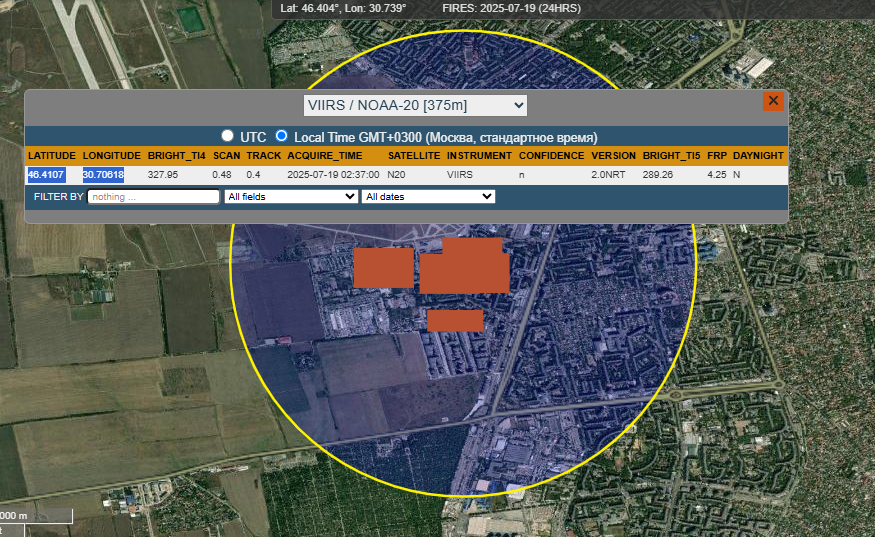Click the scan value 0.48
The height and width of the screenshot is (537, 875).
[x=222, y=175]
